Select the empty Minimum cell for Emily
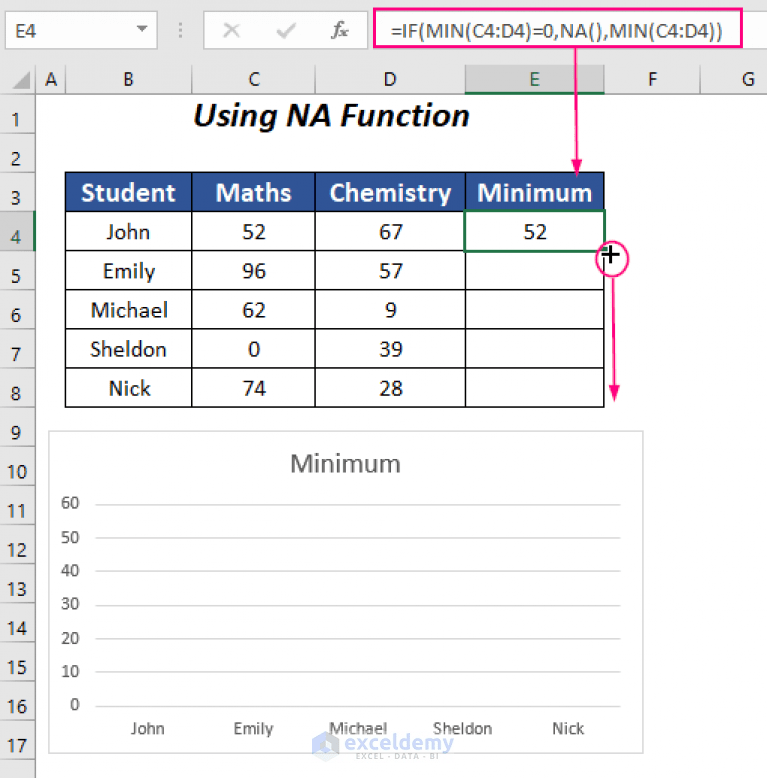Image resolution: width=767 pixels, height=778 pixels. point(534,271)
